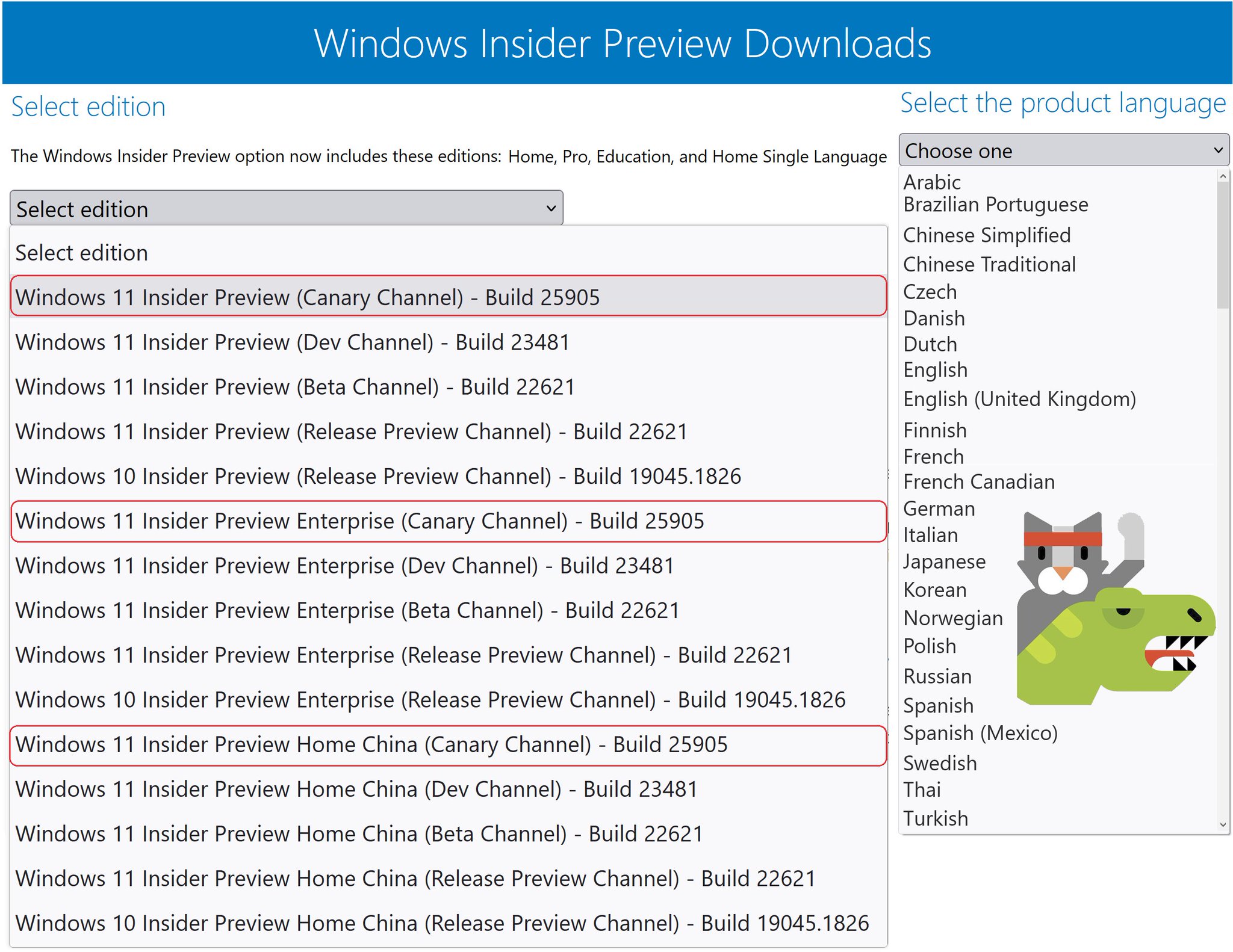1233x952 pixels.
Task: Choose the 'Select edition' placeholder list option
Action: pyautogui.click(x=449, y=253)
